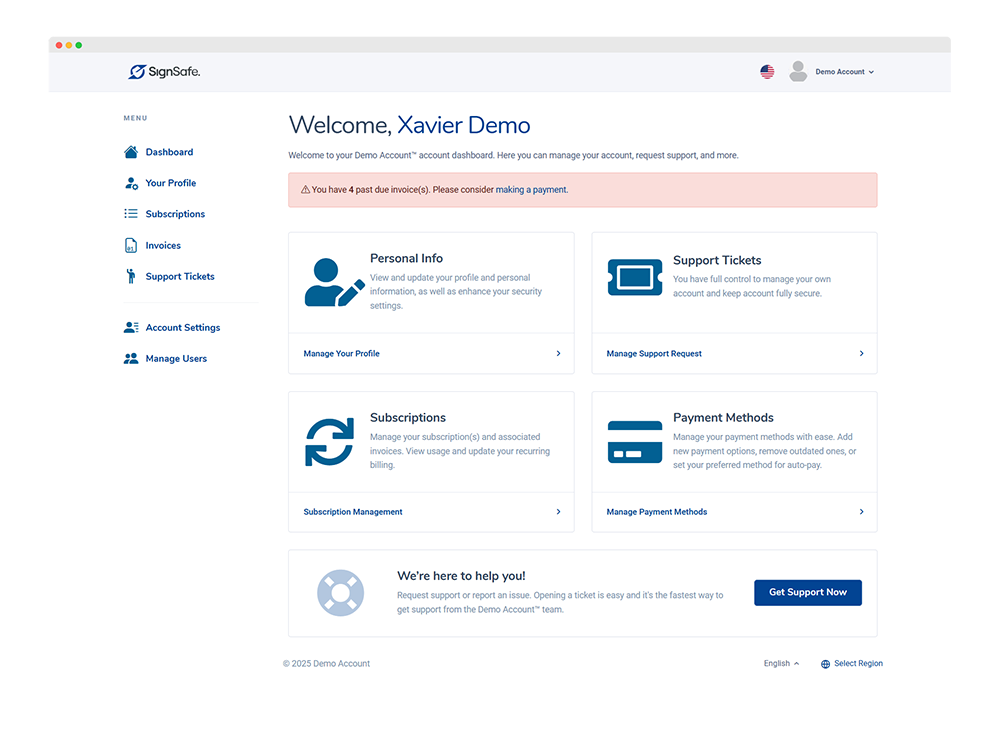Go to Invoices in the sidebar

tap(163, 246)
